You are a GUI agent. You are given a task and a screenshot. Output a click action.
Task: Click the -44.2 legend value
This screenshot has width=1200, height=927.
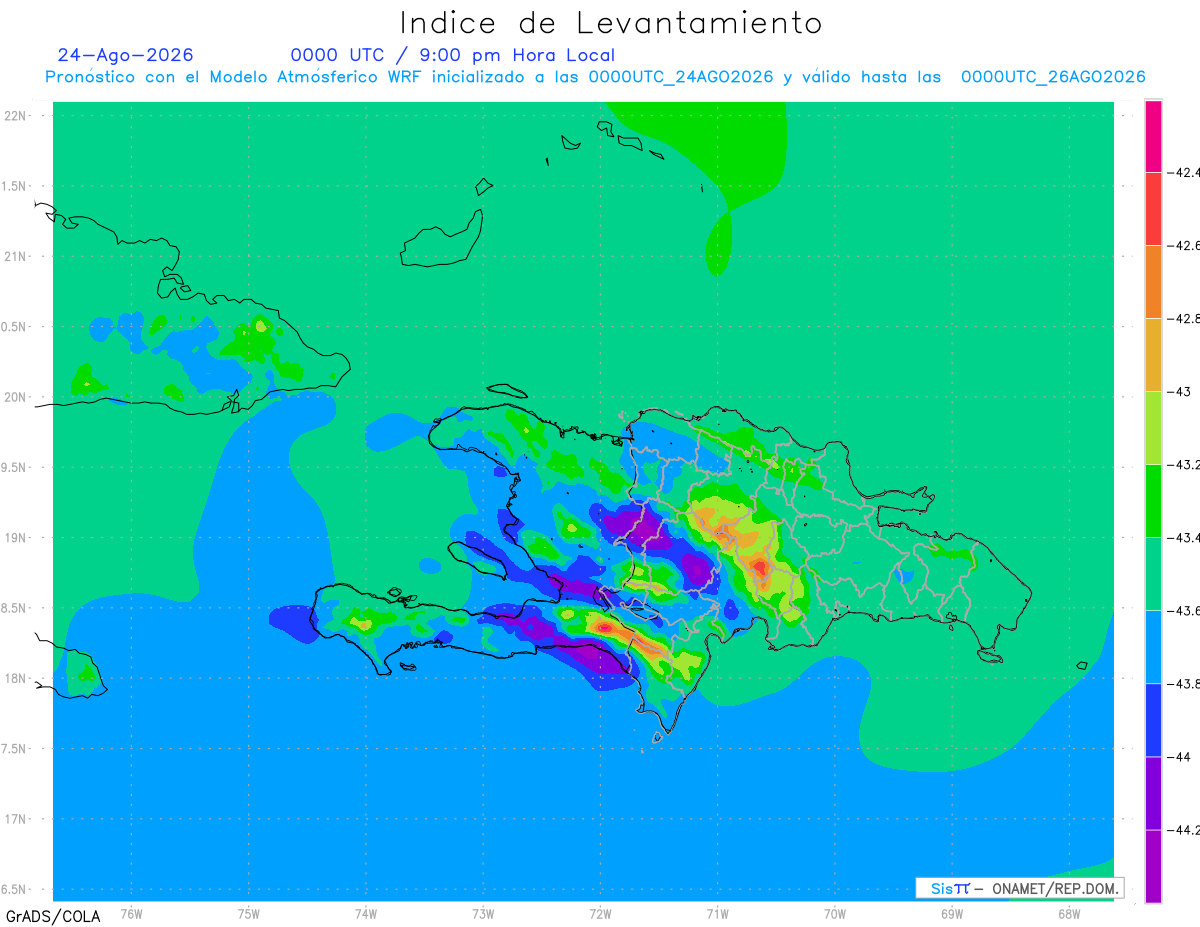point(1184,830)
